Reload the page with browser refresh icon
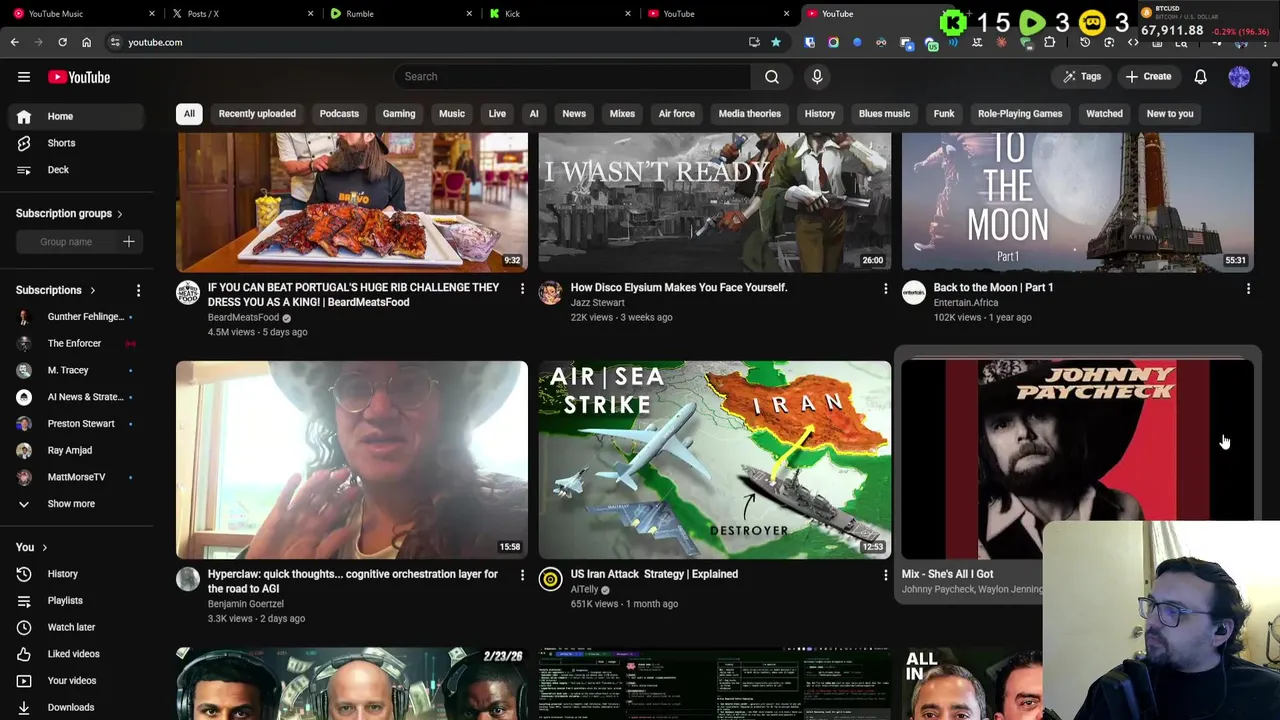 (x=62, y=42)
